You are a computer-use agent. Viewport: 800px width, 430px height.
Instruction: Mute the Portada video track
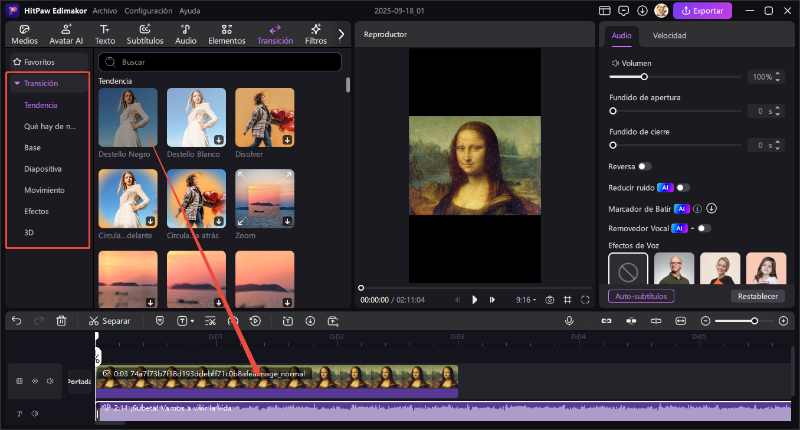pyautogui.click(x=50, y=381)
